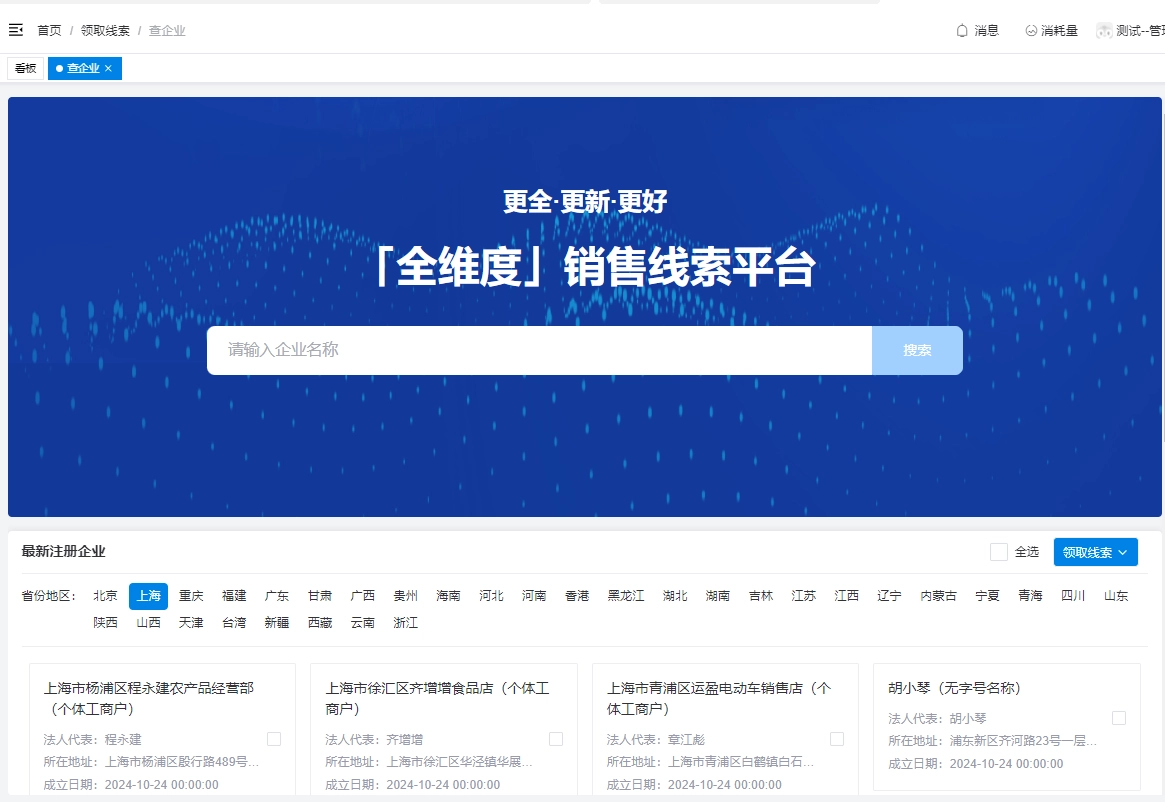This screenshot has width=1165, height=802.
Task: Filter by 广东 province
Action: (277, 596)
